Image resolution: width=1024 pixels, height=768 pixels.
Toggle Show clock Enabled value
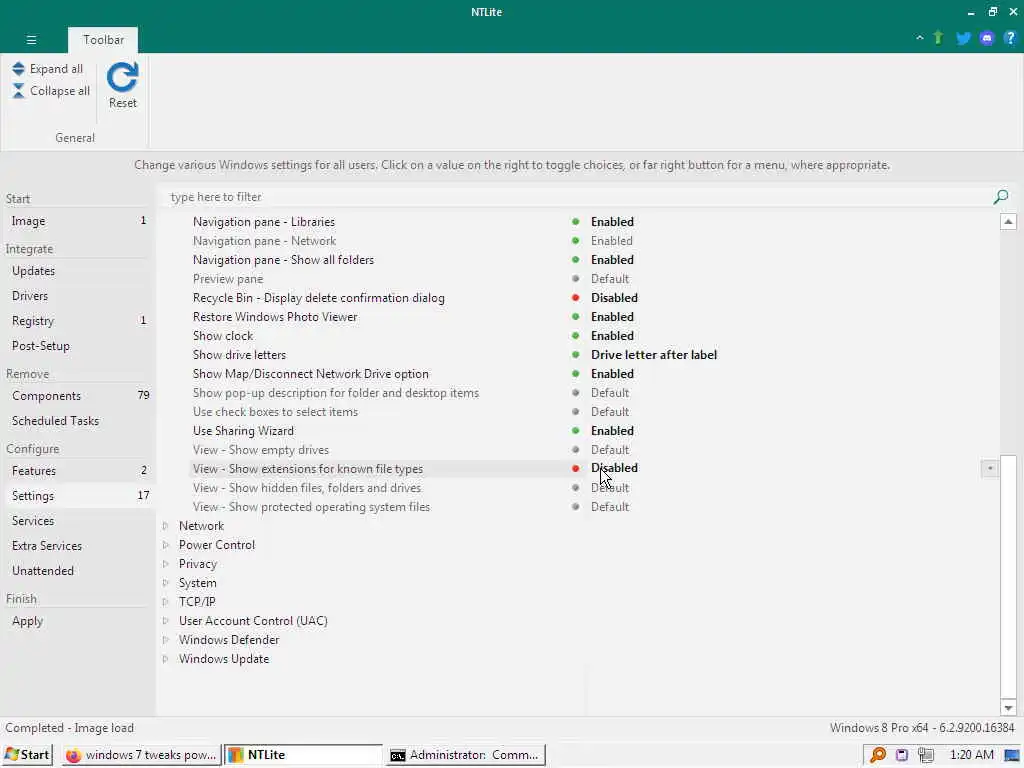[612, 336]
